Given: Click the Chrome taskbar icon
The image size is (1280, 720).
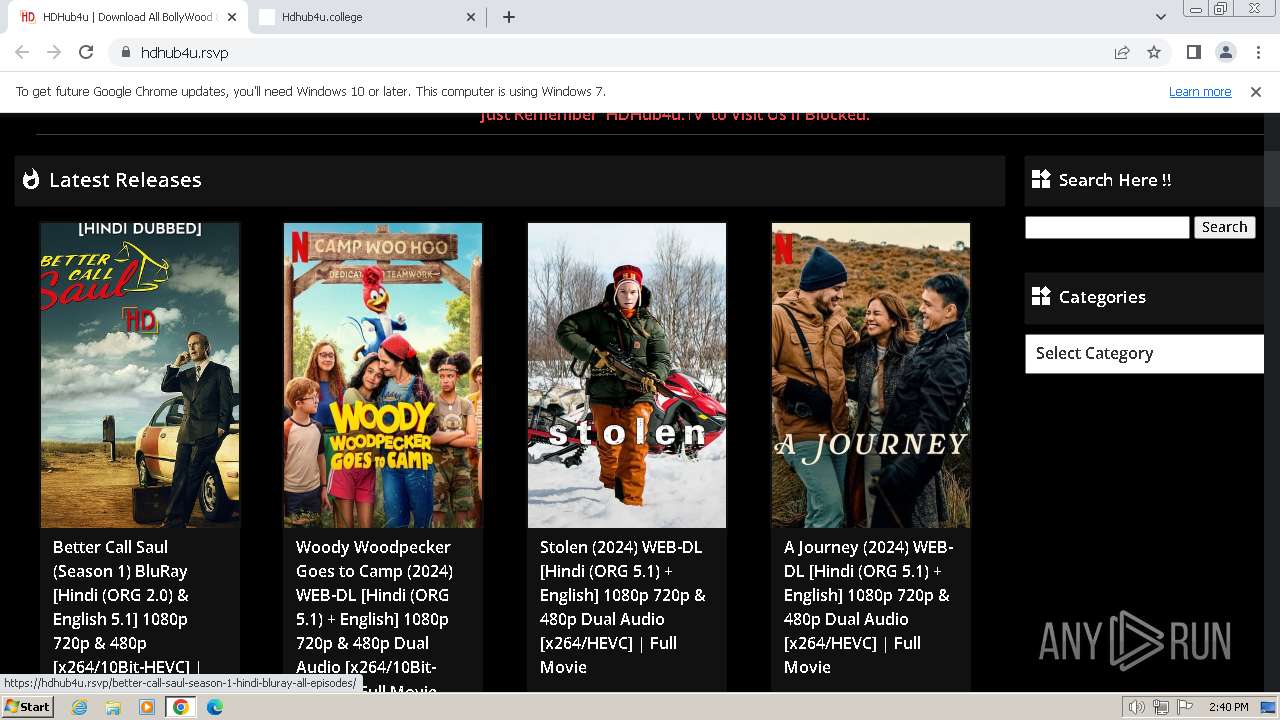Looking at the screenshot, I should click(181, 707).
